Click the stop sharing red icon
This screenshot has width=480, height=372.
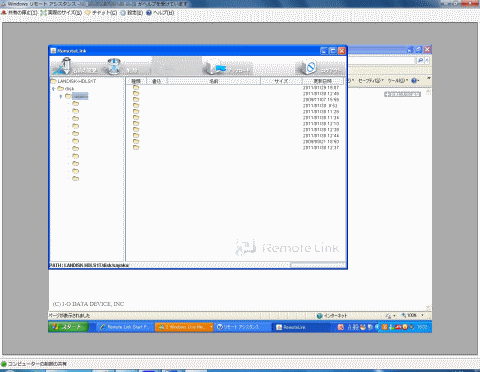(x=4, y=13)
